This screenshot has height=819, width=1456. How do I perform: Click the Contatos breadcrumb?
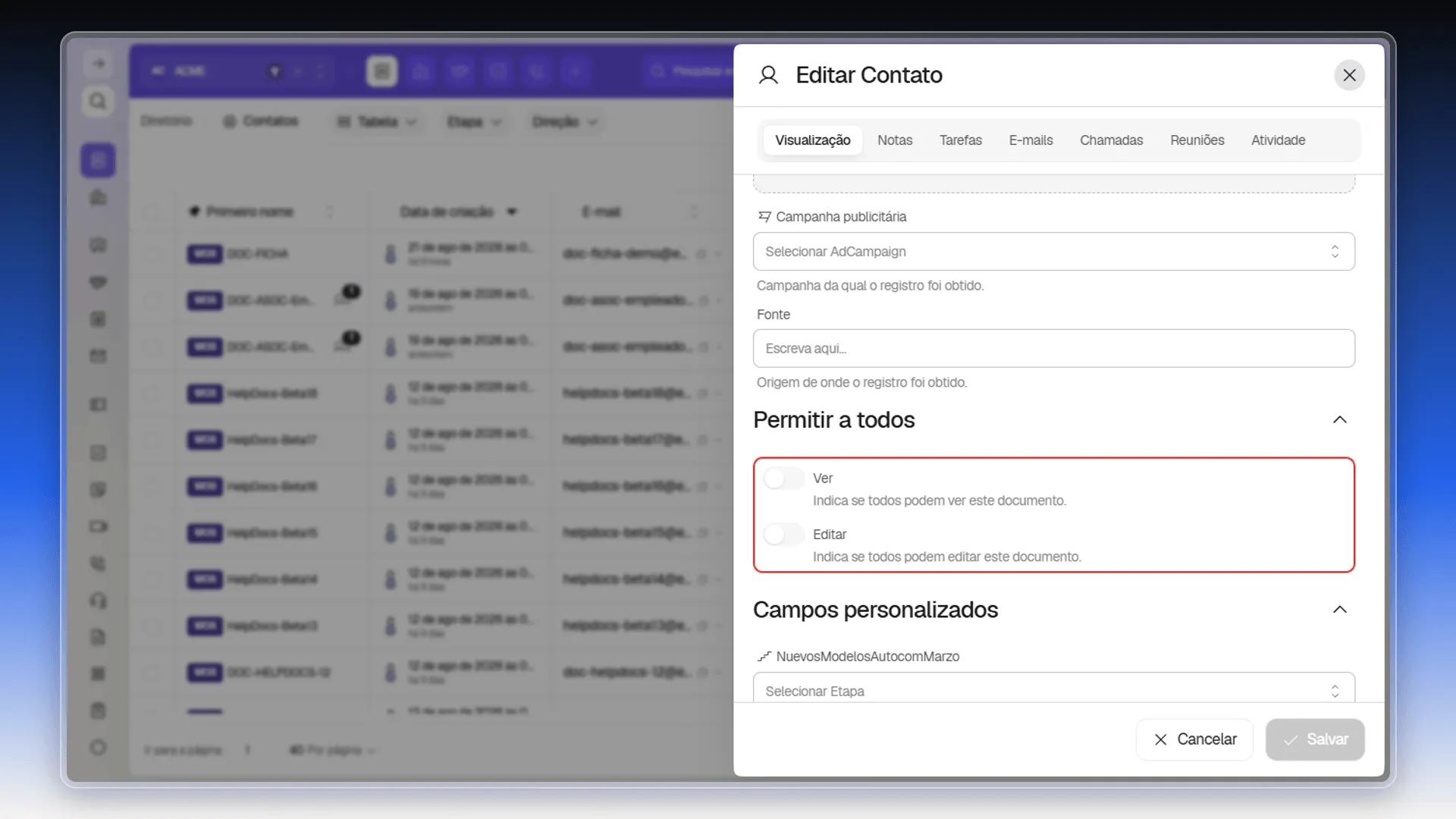[x=261, y=121]
